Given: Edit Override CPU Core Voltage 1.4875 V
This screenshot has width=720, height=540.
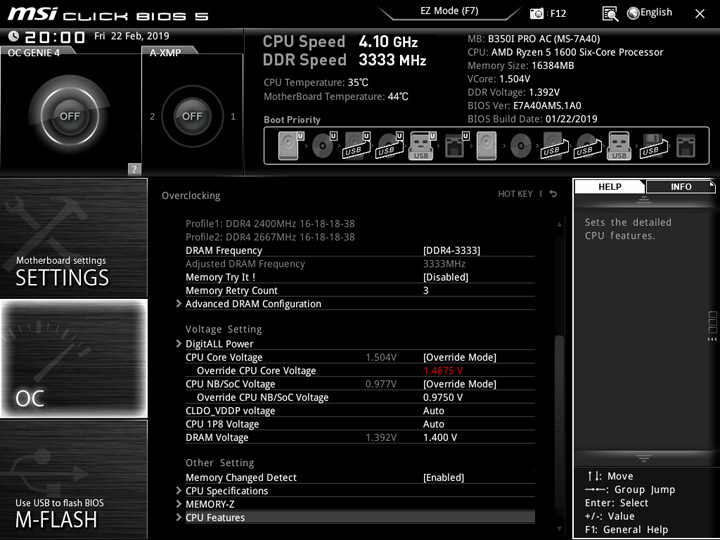Looking at the screenshot, I should point(443,371).
